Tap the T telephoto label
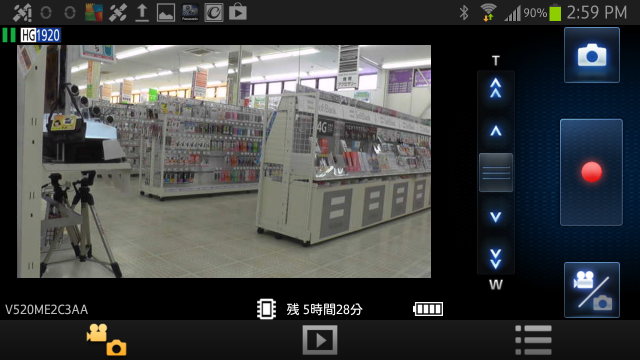640x360 pixels. 496,61
